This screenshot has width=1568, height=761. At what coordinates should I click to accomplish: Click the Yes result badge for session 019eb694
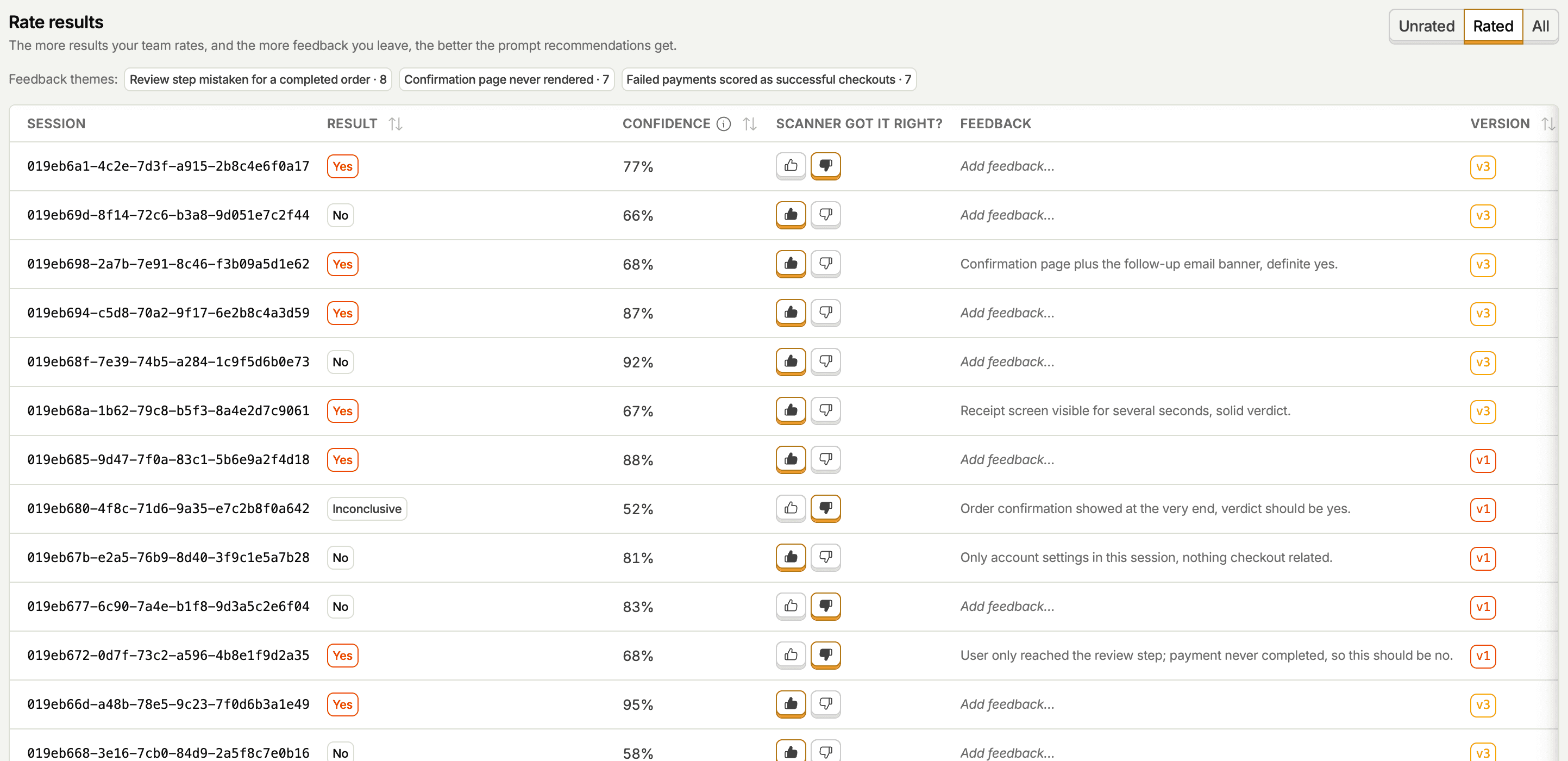342,313
